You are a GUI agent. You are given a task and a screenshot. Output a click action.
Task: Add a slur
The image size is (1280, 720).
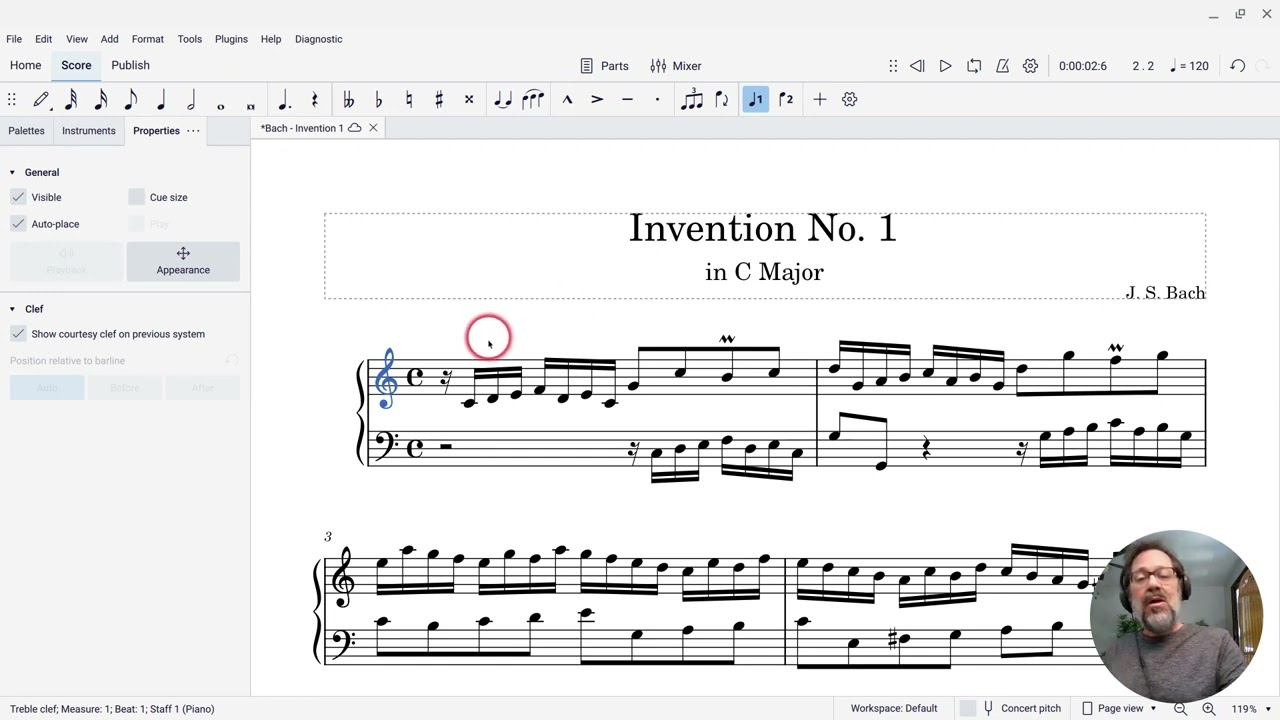pyautogui.click(x=533, y=100)
